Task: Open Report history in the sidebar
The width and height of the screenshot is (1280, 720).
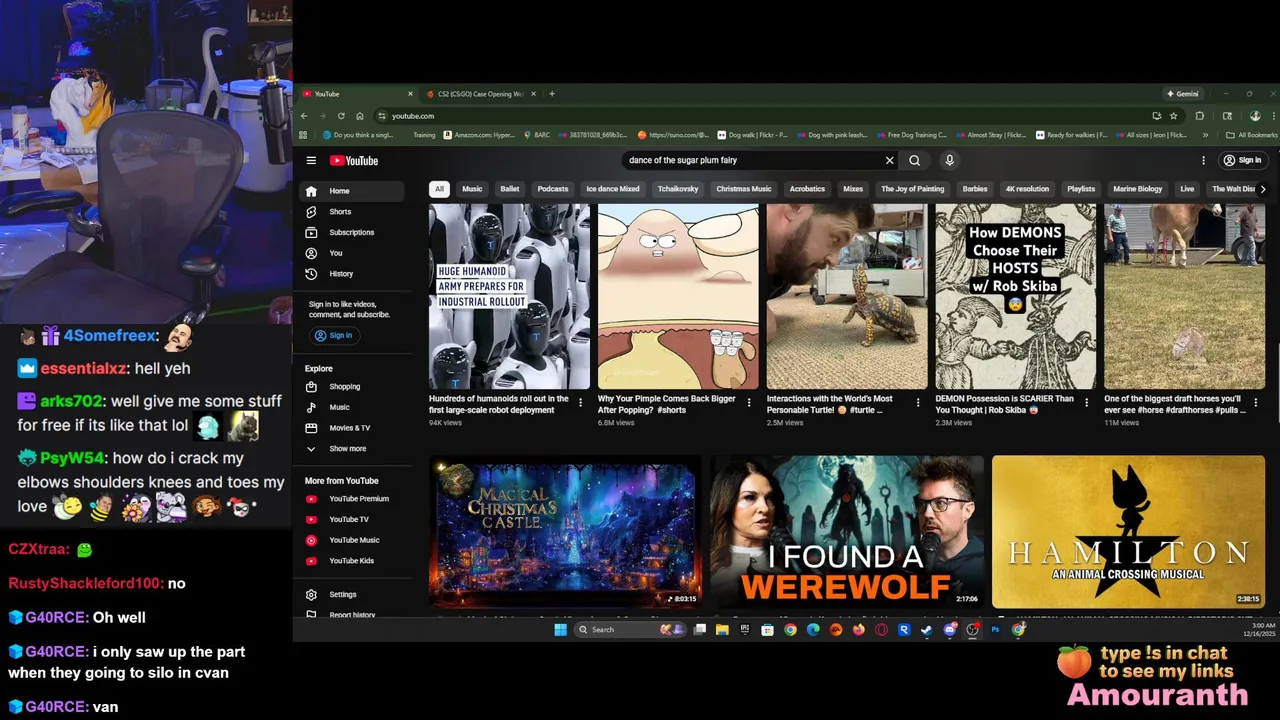Action: pos(352,613)
